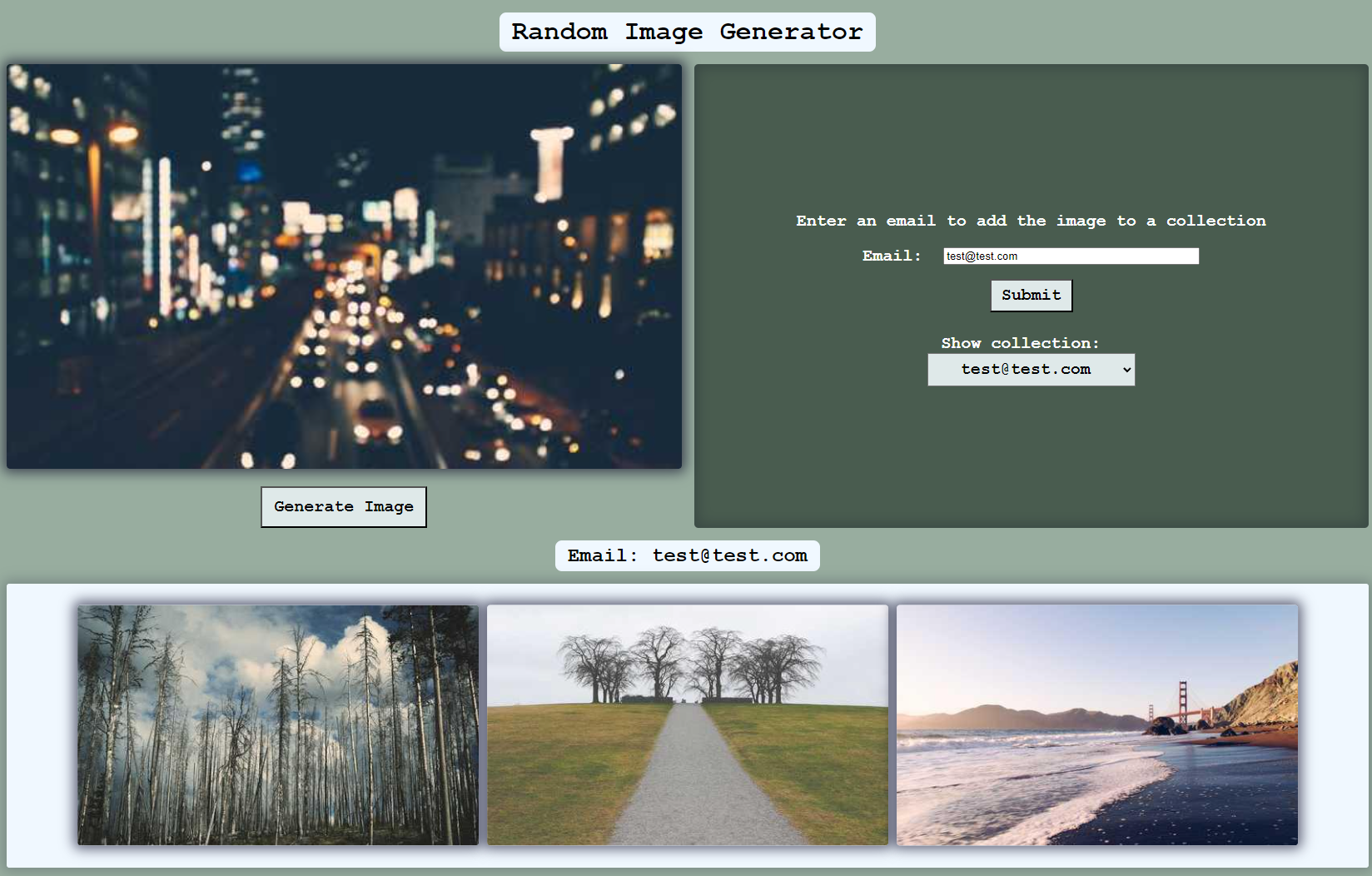This screenshot has width=1372, height=876.
Task: Submit the email form
Action: pyautogui.click(x=1031, y=296)
